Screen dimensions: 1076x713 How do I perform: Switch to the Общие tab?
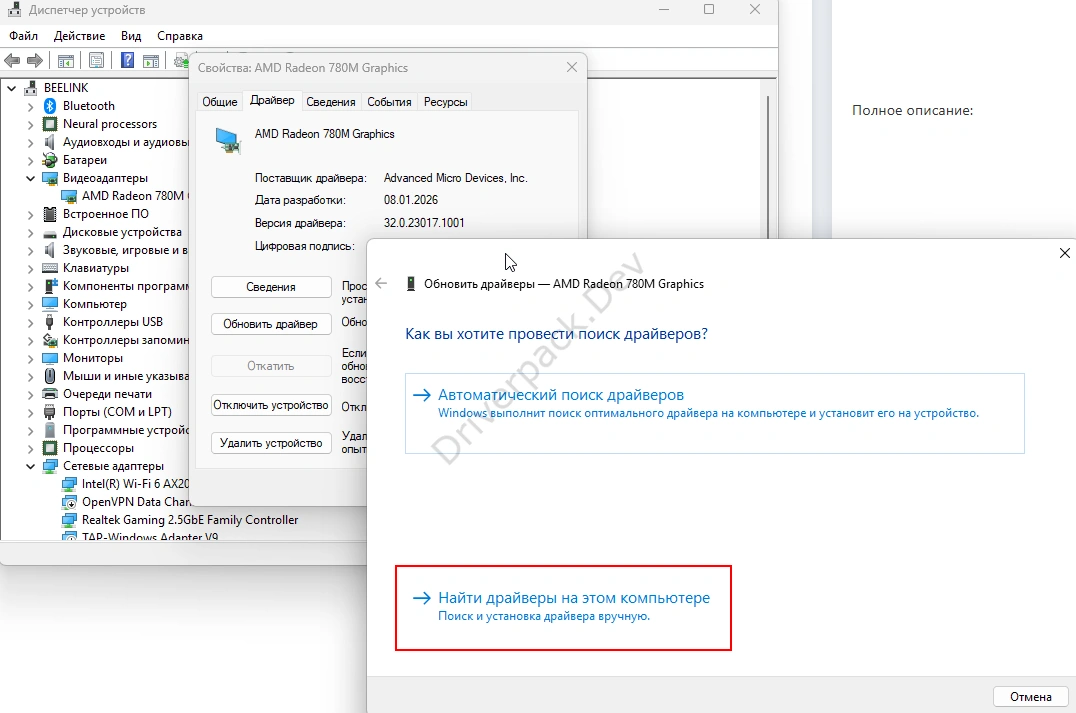220,102
